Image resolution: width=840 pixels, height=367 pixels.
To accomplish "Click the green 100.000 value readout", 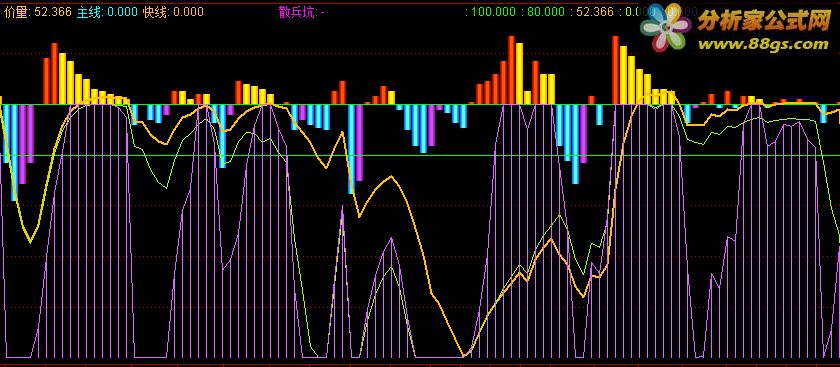I will pos(491,12).
